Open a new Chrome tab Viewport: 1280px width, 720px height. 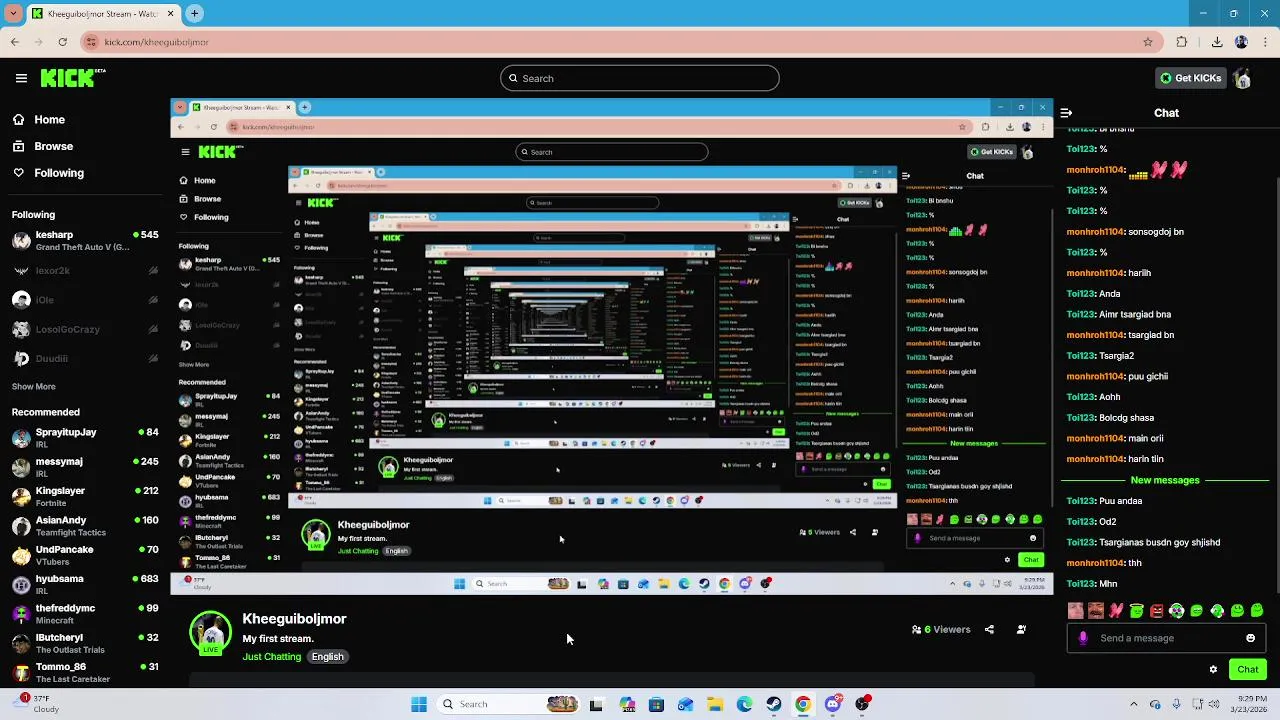(x=194, y=13)
